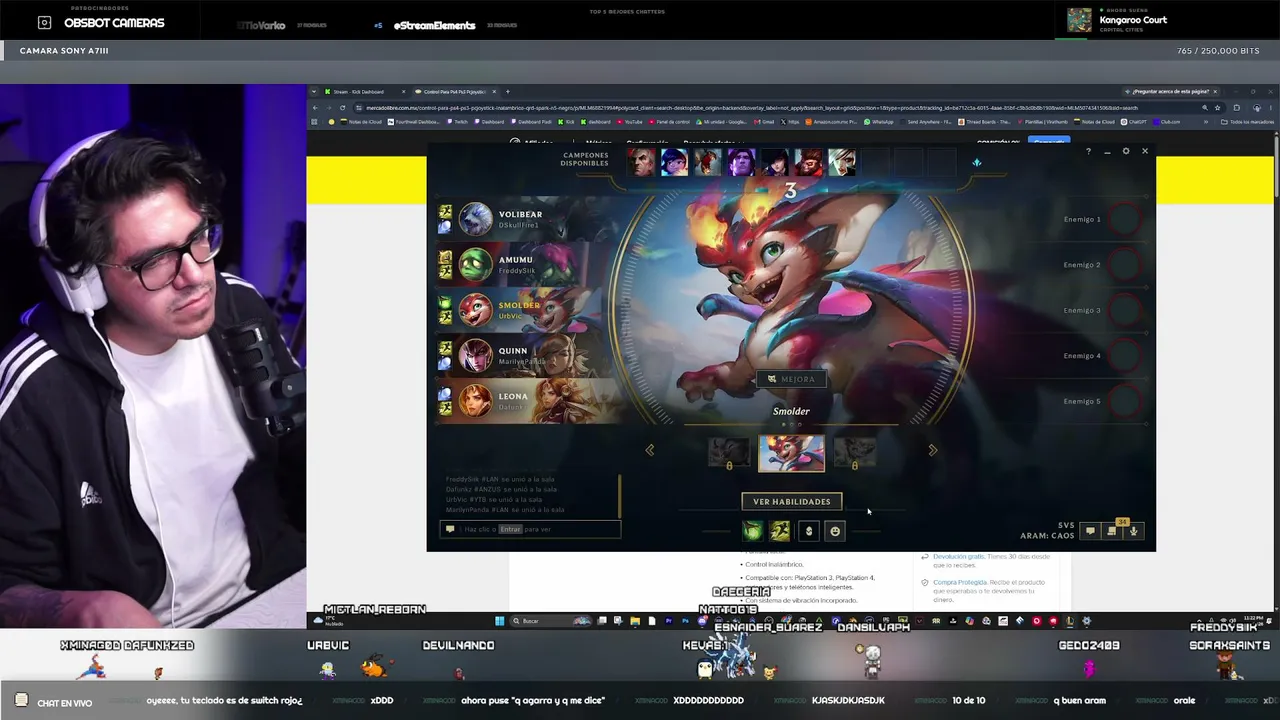Image resolution: width=1280 pixels, height=720 pixels.
Task: Open the ChatGPT bookmark
Action: 1134,122
